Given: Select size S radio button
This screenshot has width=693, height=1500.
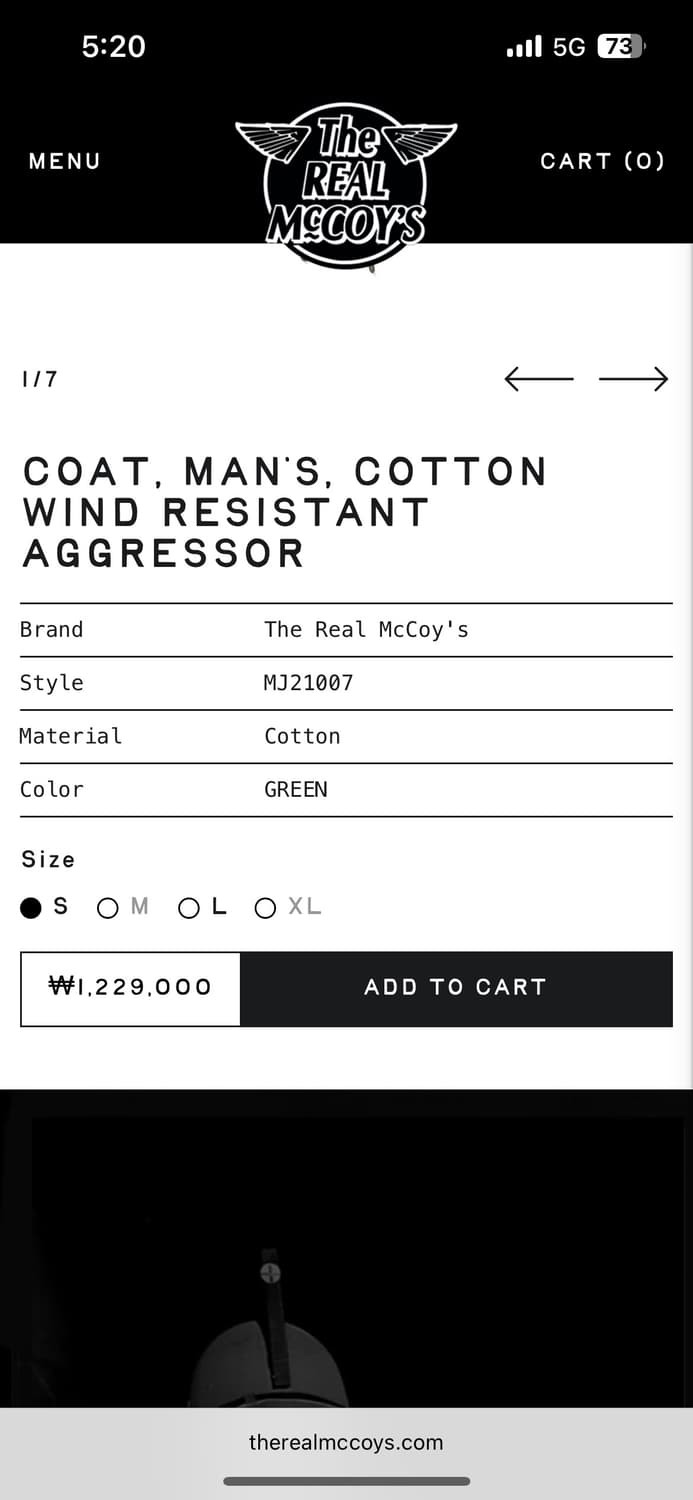Looking at the screenshot, I should coord(31,908).
